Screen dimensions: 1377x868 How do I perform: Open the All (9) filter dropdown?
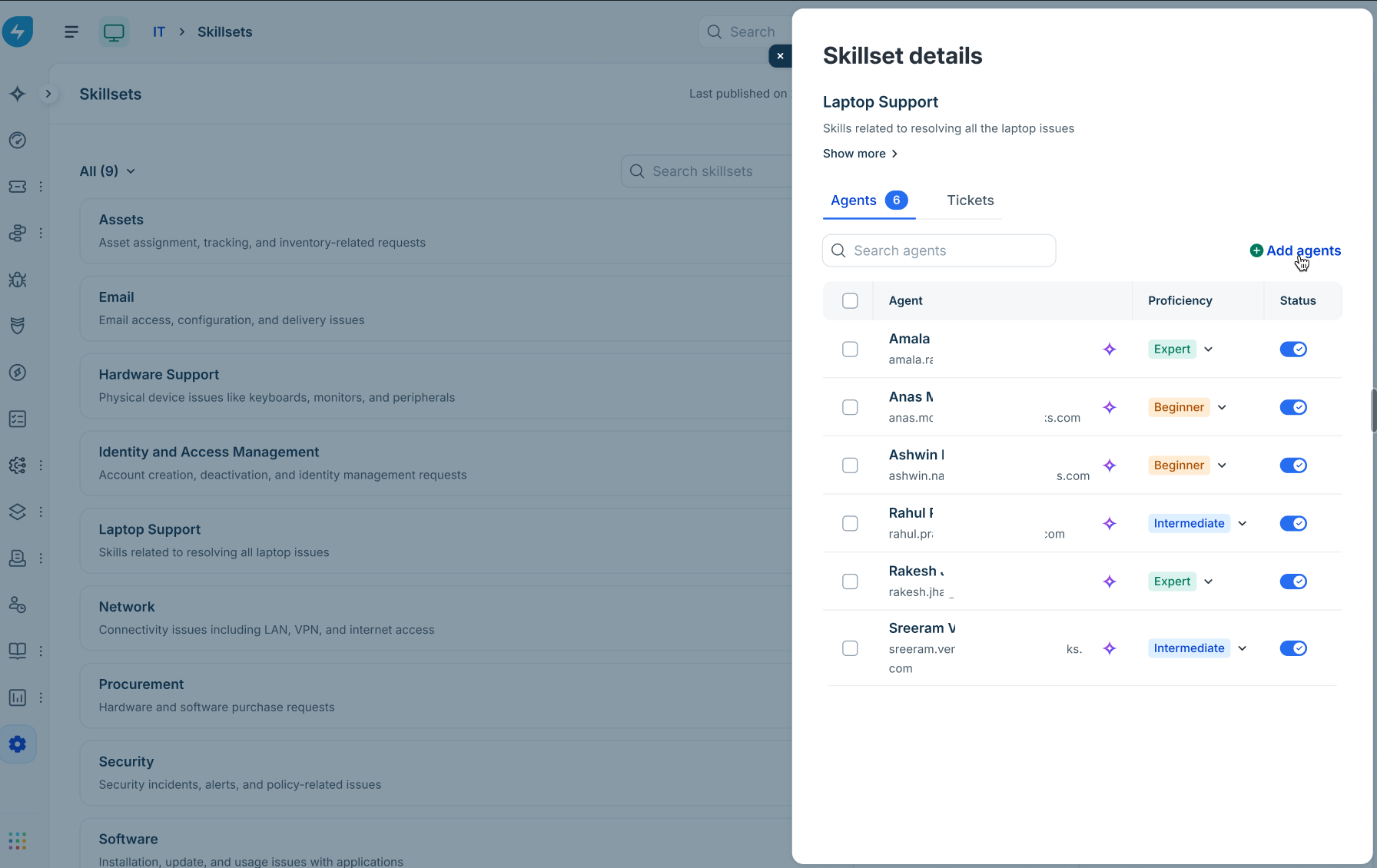(108, 171)
